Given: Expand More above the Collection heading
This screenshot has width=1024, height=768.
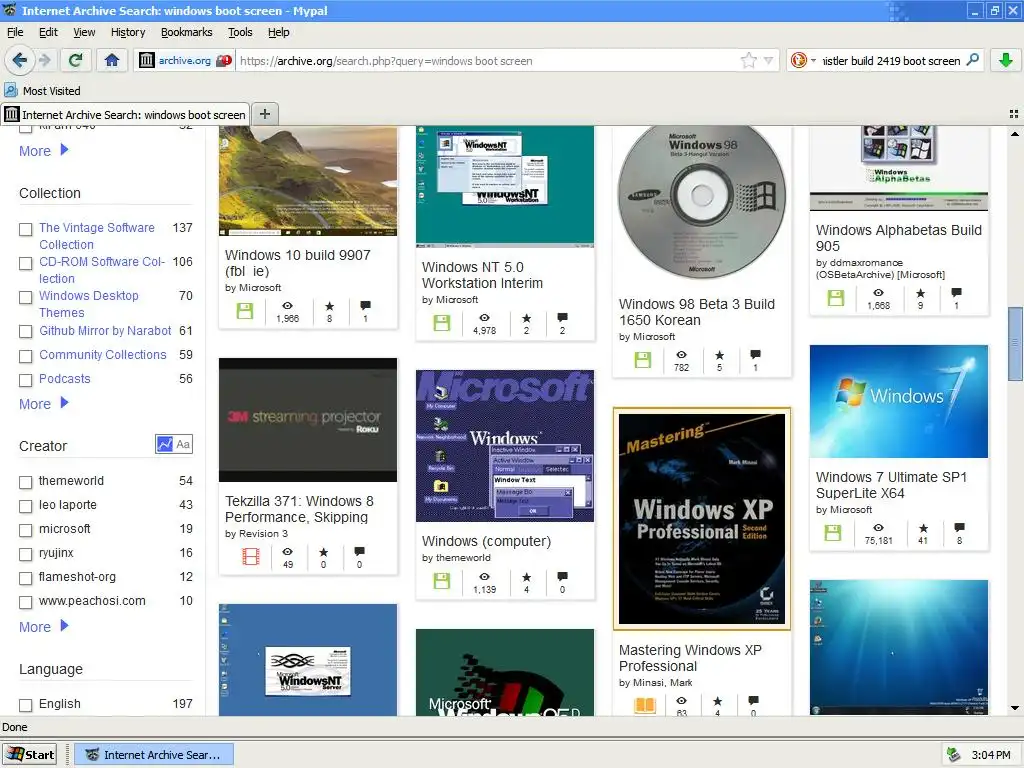Looking at the screenshot, I should coord(44,151).
